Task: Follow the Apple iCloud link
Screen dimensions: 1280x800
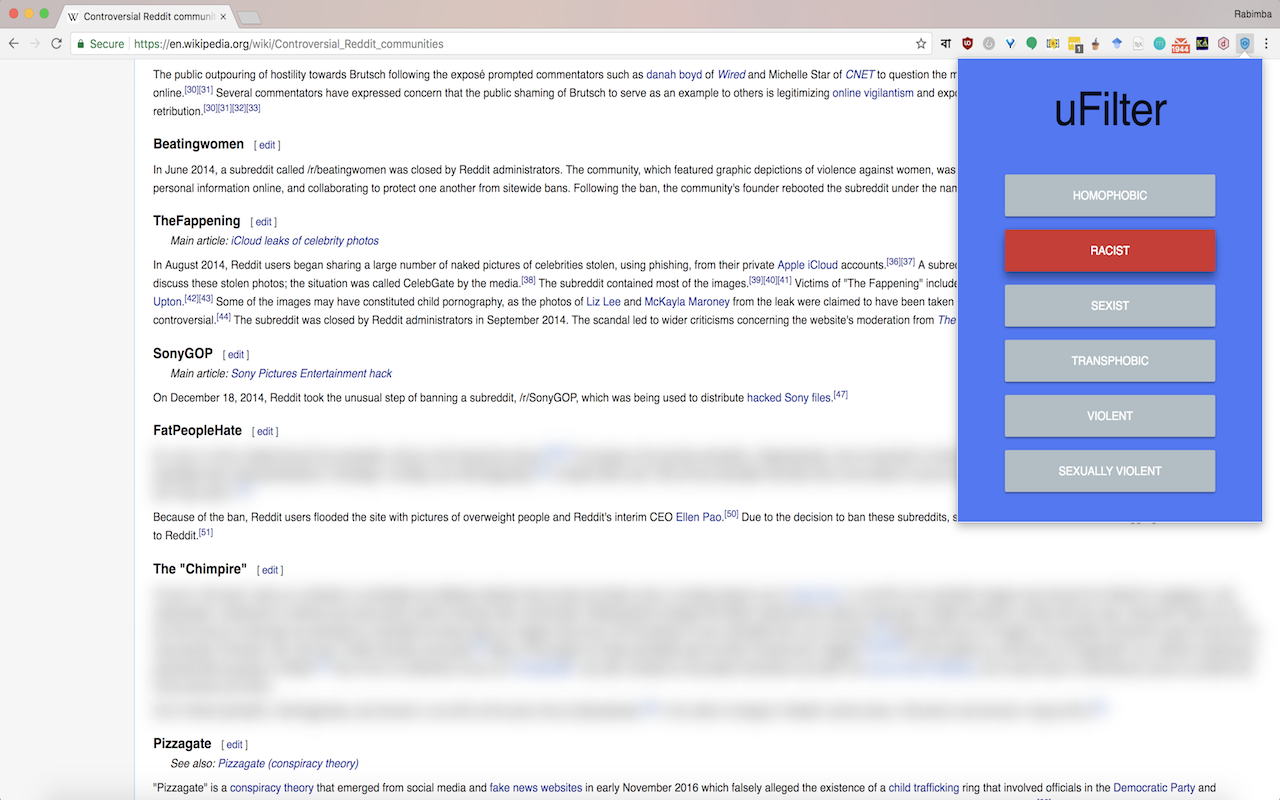Action: pyautogui.click(x=807, y=265)
